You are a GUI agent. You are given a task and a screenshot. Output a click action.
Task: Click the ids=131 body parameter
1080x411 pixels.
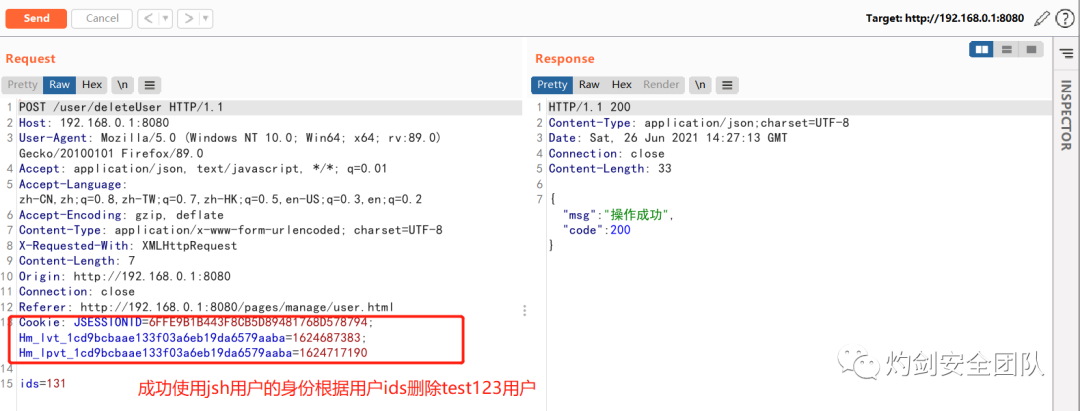(42, 383)
